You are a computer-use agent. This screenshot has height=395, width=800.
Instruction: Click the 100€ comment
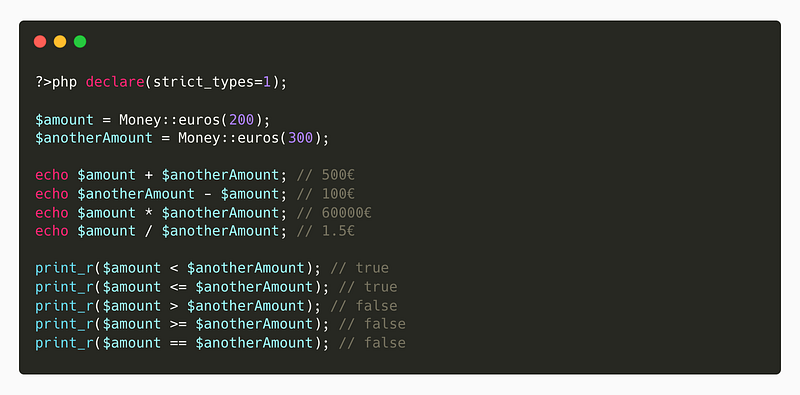tap(326, 194)
